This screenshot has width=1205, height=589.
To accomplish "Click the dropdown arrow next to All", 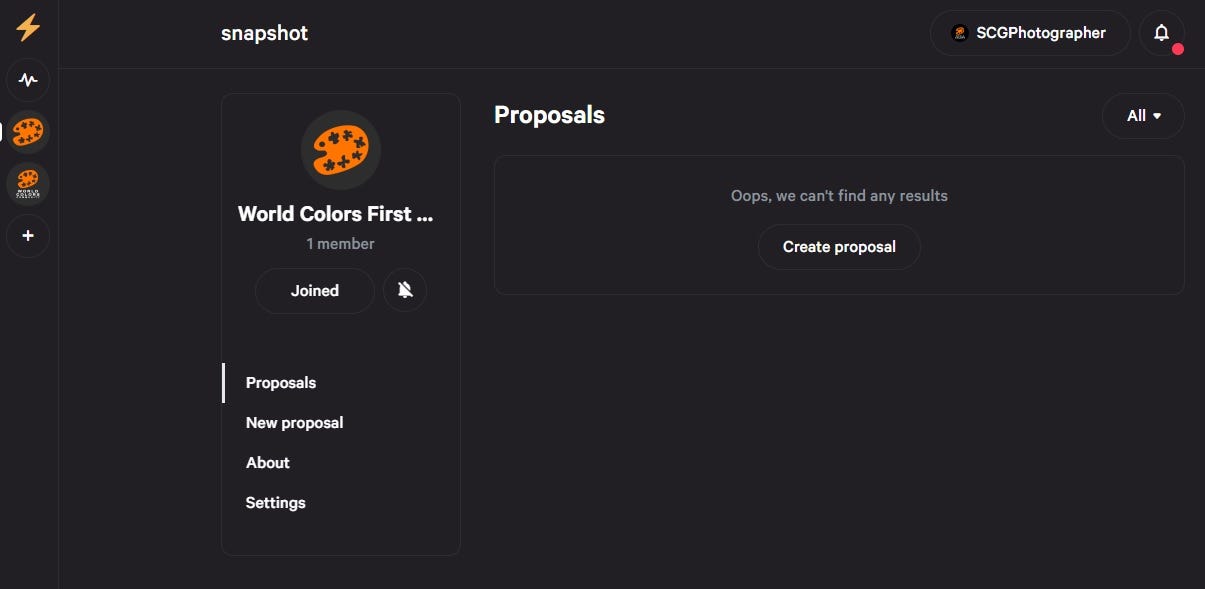I will (1157, 116).
